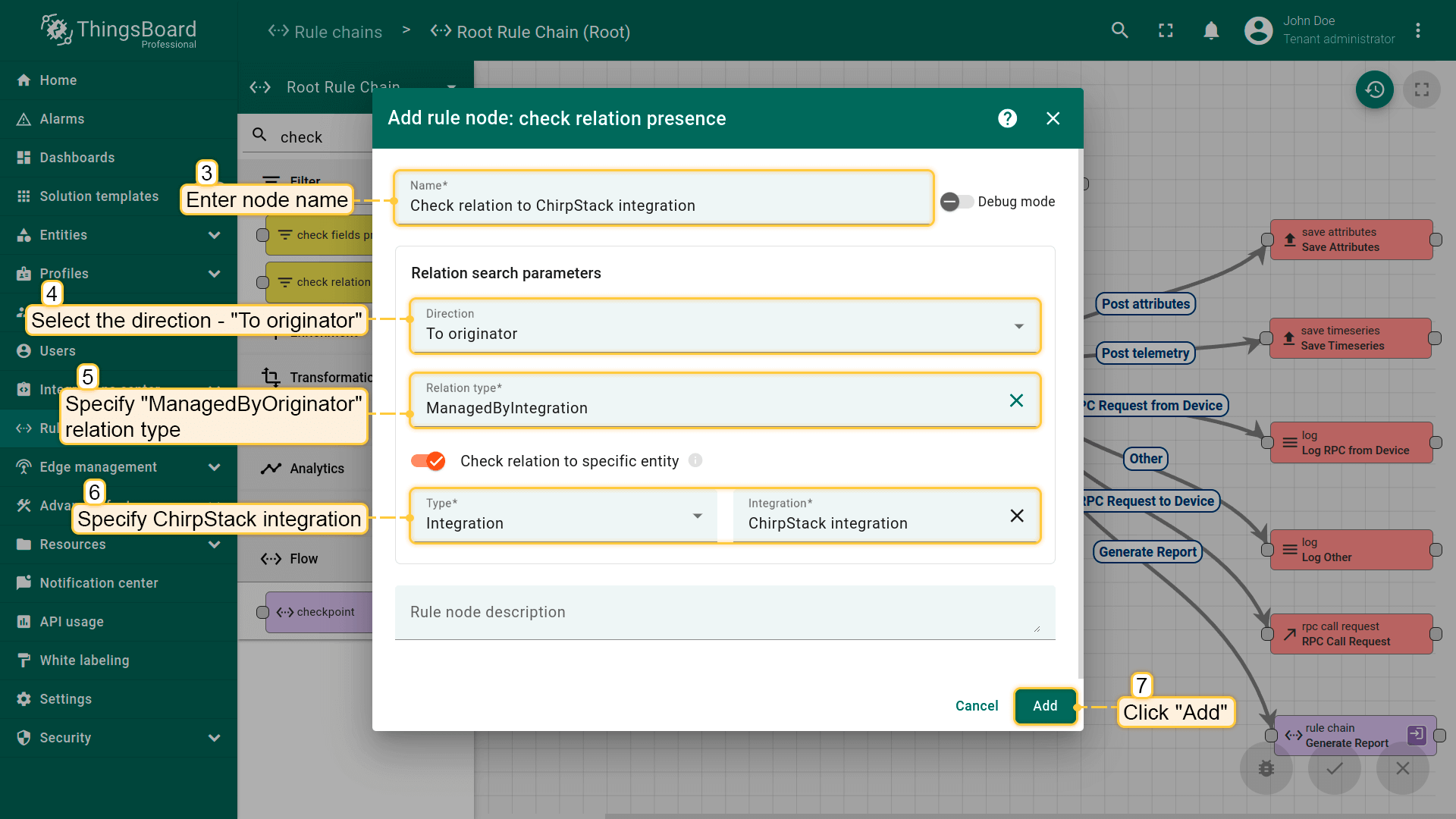Image resolution: width=1456 pixels, height=819 pixels.
Task: Disable Check relation to specific entity toggle
Action: 428,461
